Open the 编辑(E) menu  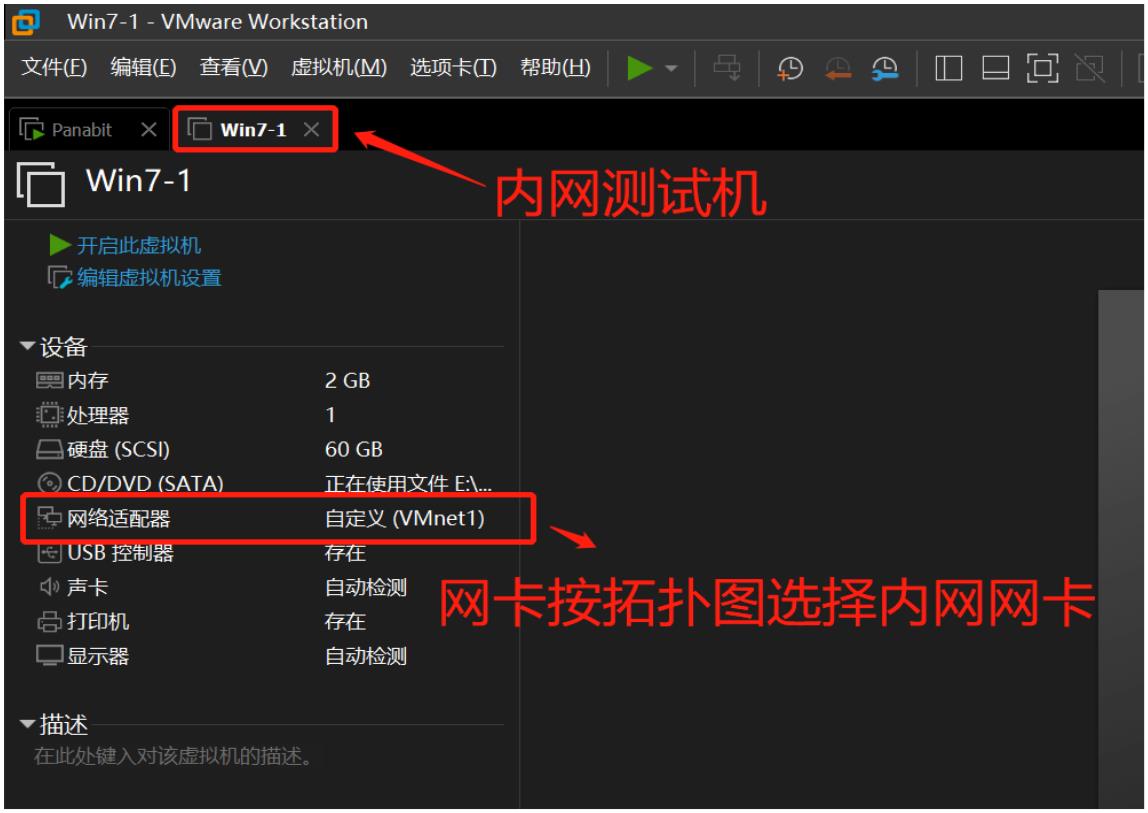point(144,67)
